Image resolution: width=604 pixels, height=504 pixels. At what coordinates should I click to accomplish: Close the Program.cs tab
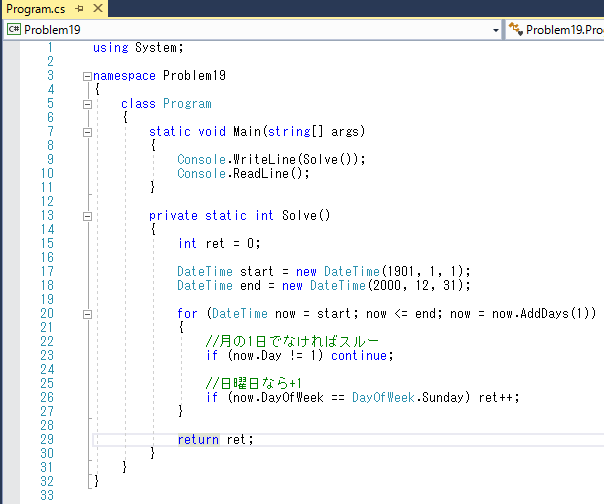tap(98, 8)
